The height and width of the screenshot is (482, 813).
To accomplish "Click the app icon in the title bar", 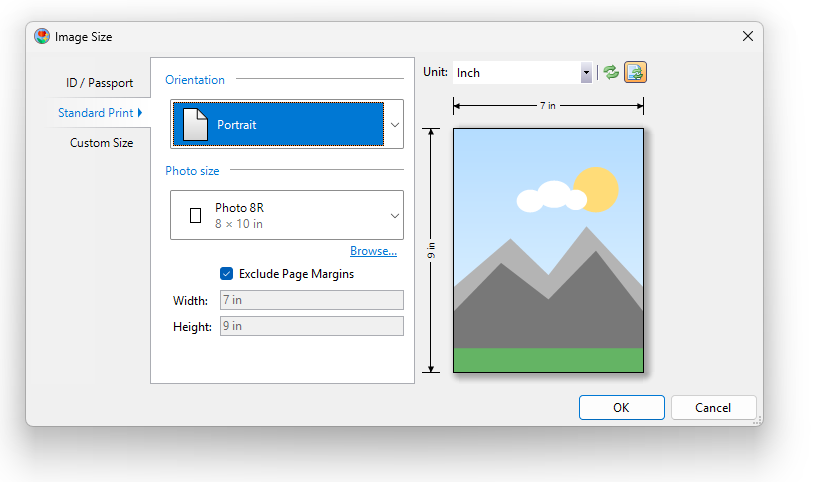I will click(x=42, y=36).
